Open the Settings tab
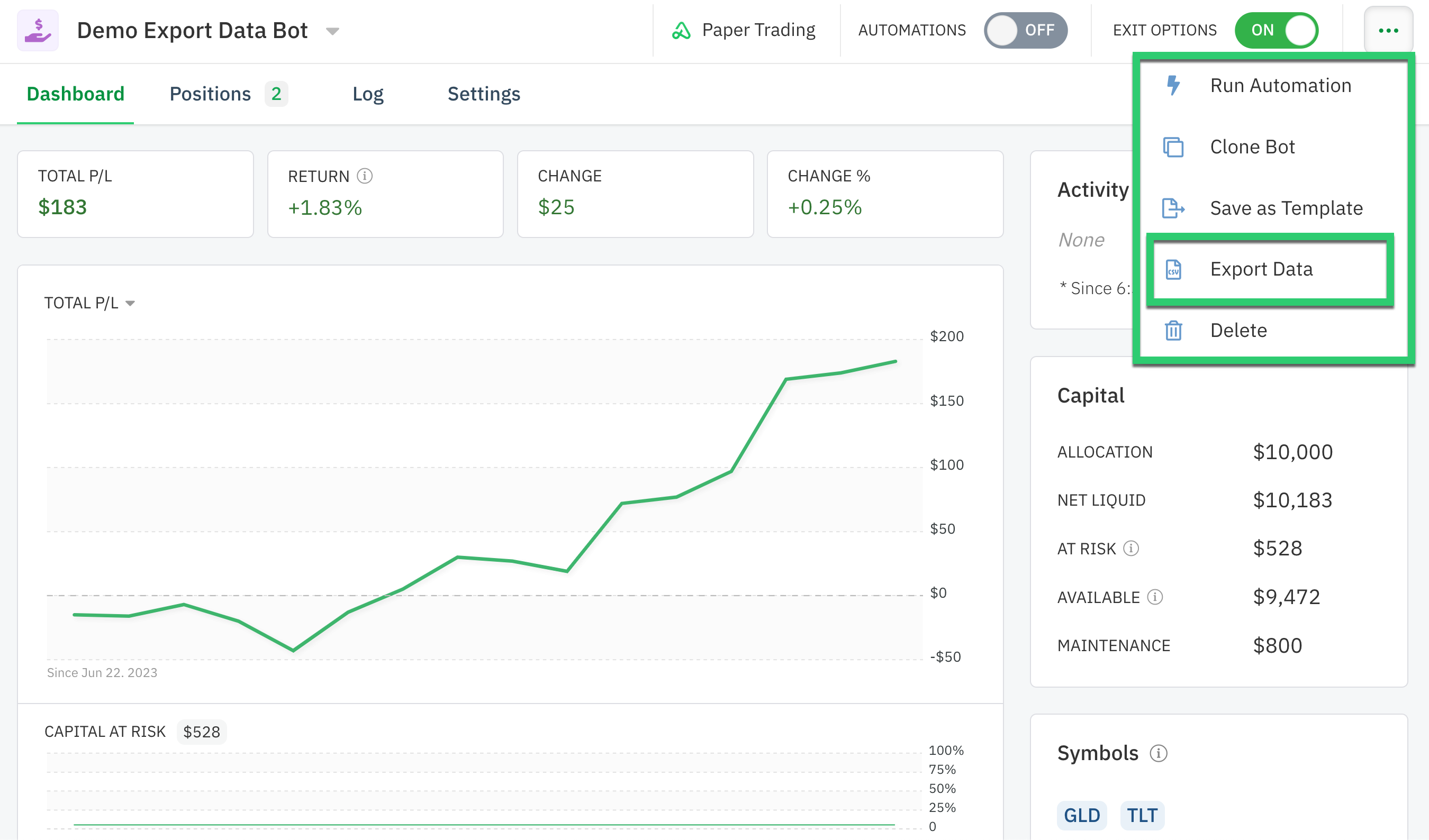Image resolution: width=1429 pixels, height=840 pixels. pos(484,94)
